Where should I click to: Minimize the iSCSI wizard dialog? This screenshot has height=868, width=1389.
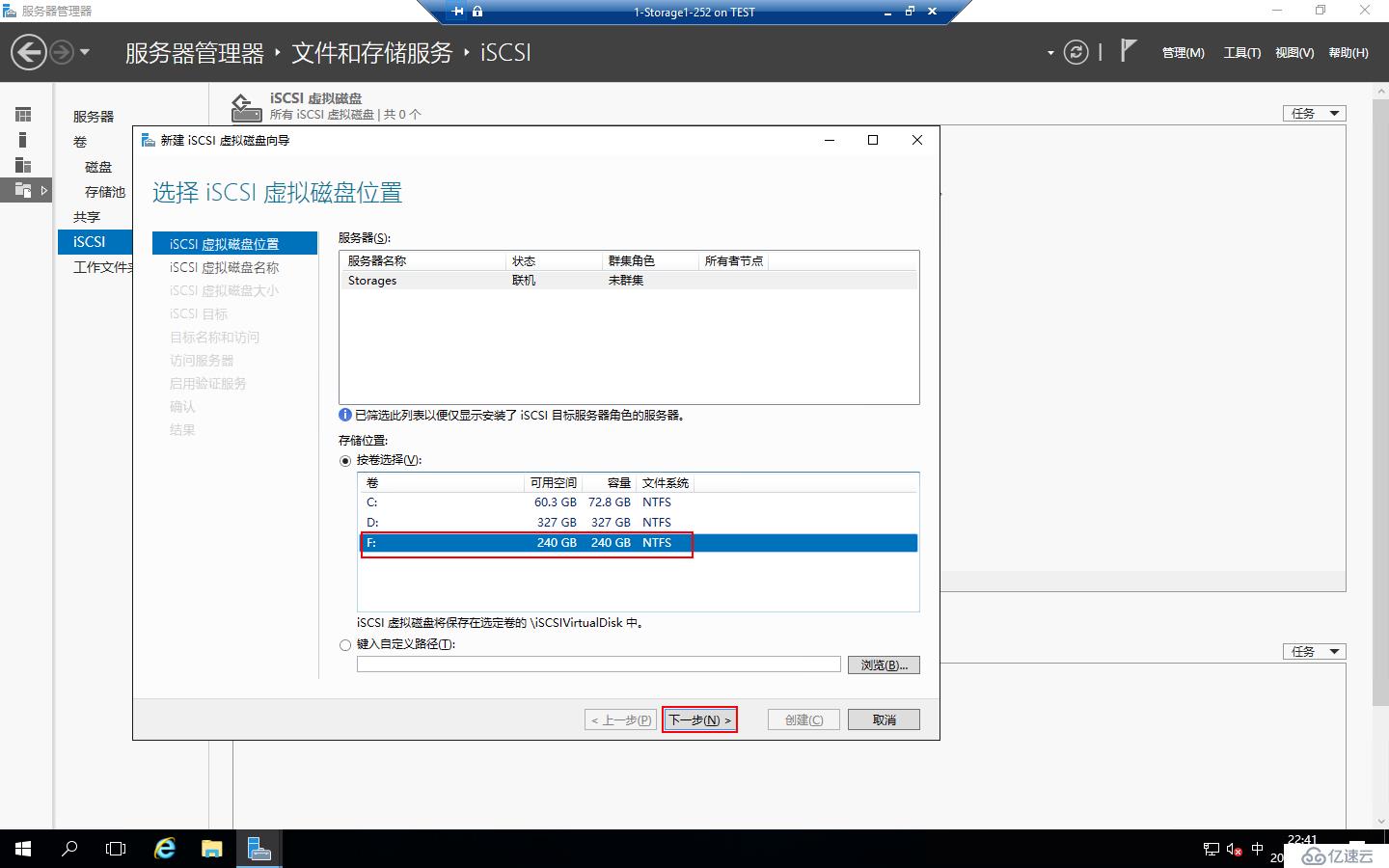(x=830, y=140)
